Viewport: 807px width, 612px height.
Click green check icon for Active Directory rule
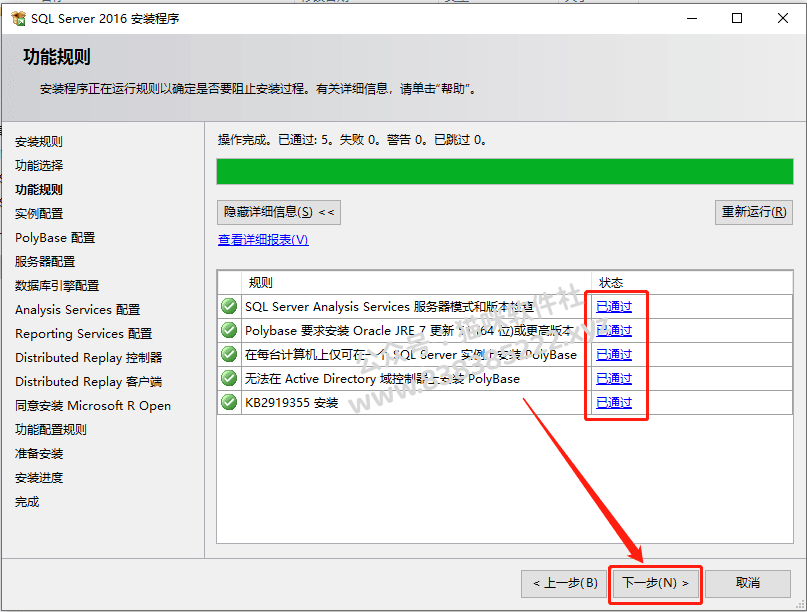[229, 378]
